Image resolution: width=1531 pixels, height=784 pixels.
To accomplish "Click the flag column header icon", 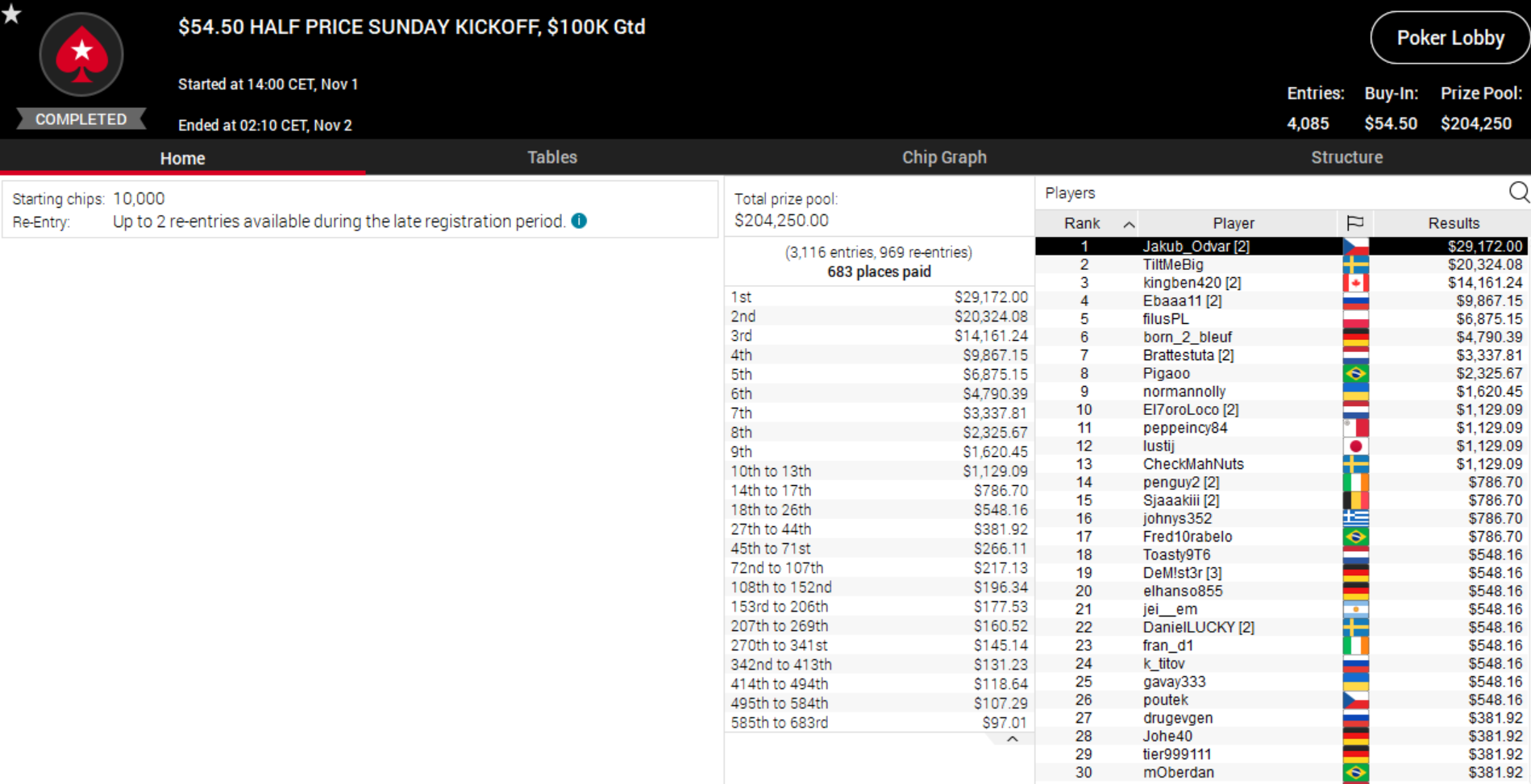I will 1355,223.
